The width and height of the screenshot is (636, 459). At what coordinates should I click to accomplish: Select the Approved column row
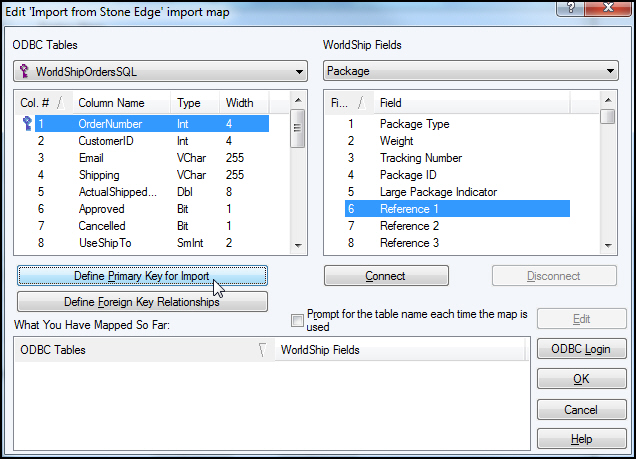152,209
